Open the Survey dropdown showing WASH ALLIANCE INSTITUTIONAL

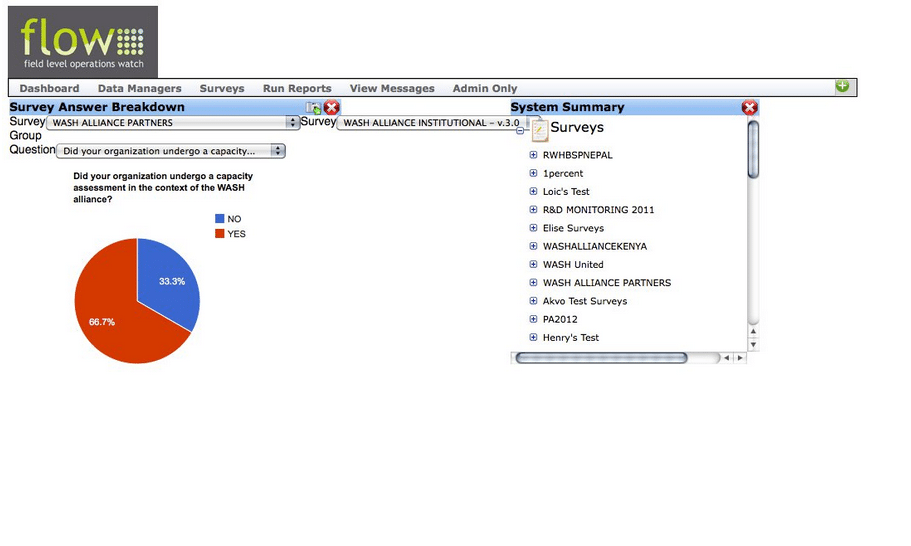(433, 123)
